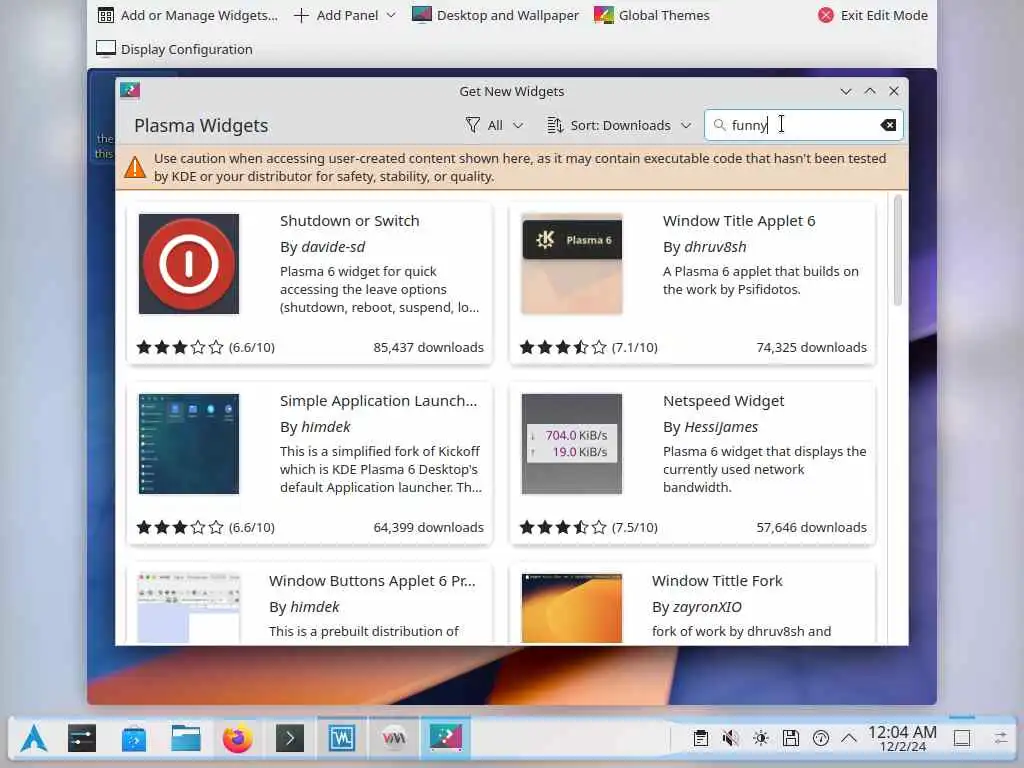The height and width of the screenshot is (768, 1024).
Task: Switch to the system monitor taskbar entry
Action: pos(342,739)
